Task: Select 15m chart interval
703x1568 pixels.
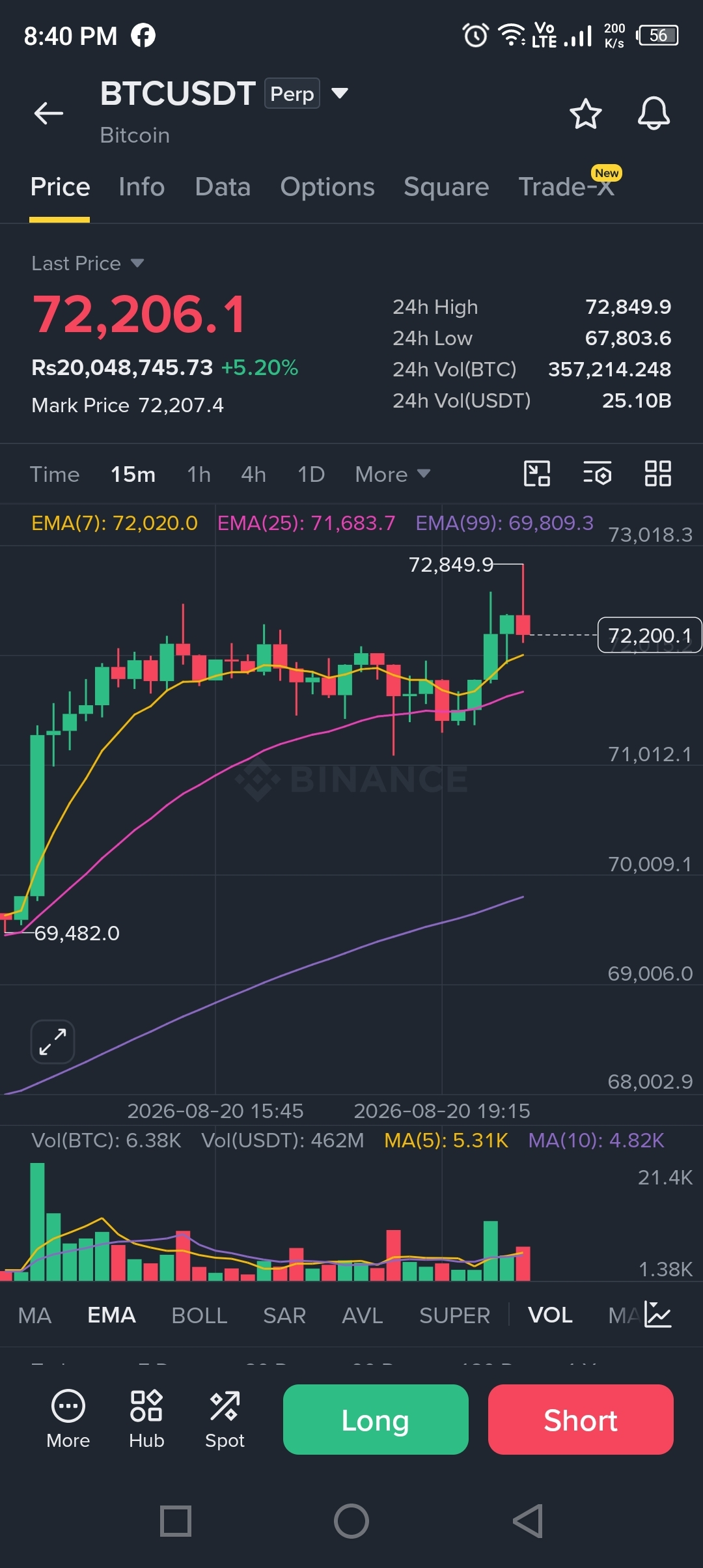Action: pos(133,474)
